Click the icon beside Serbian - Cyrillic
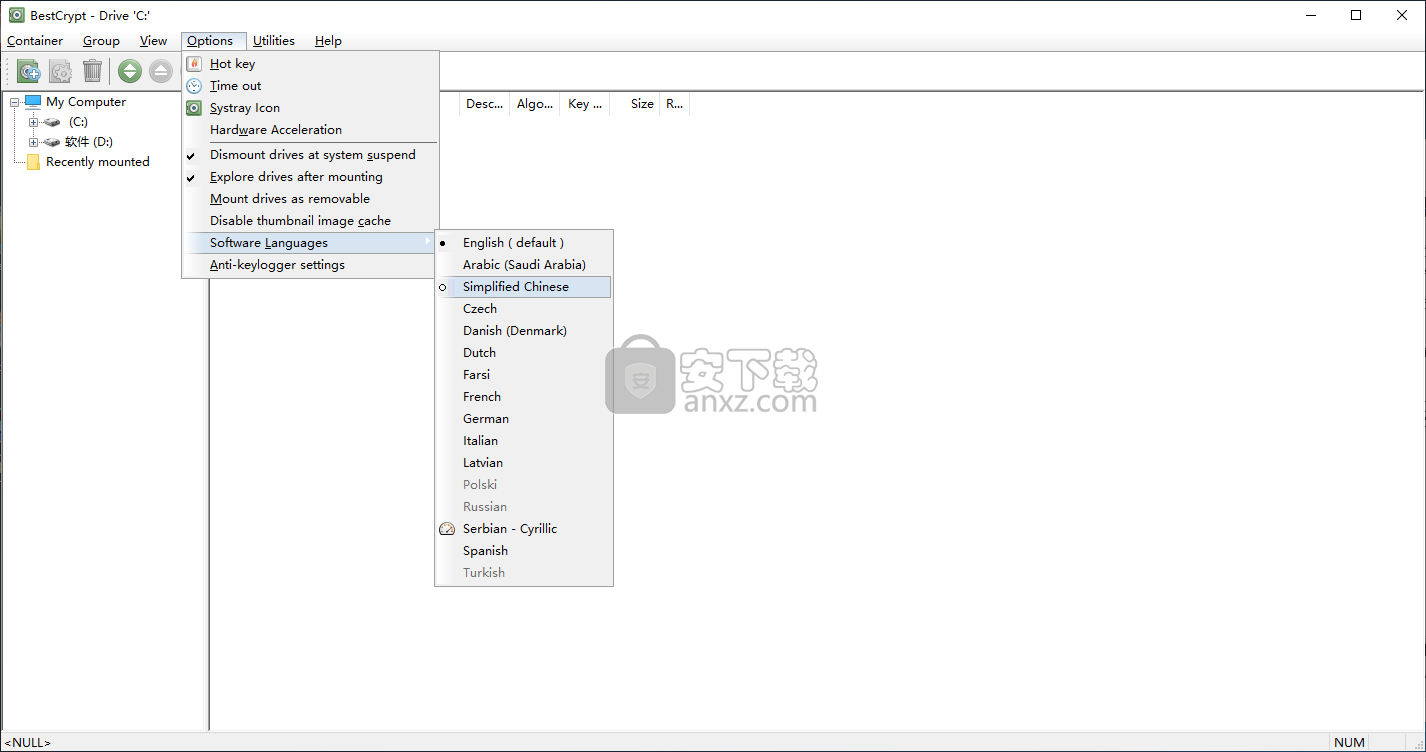 tap(447, 529)
